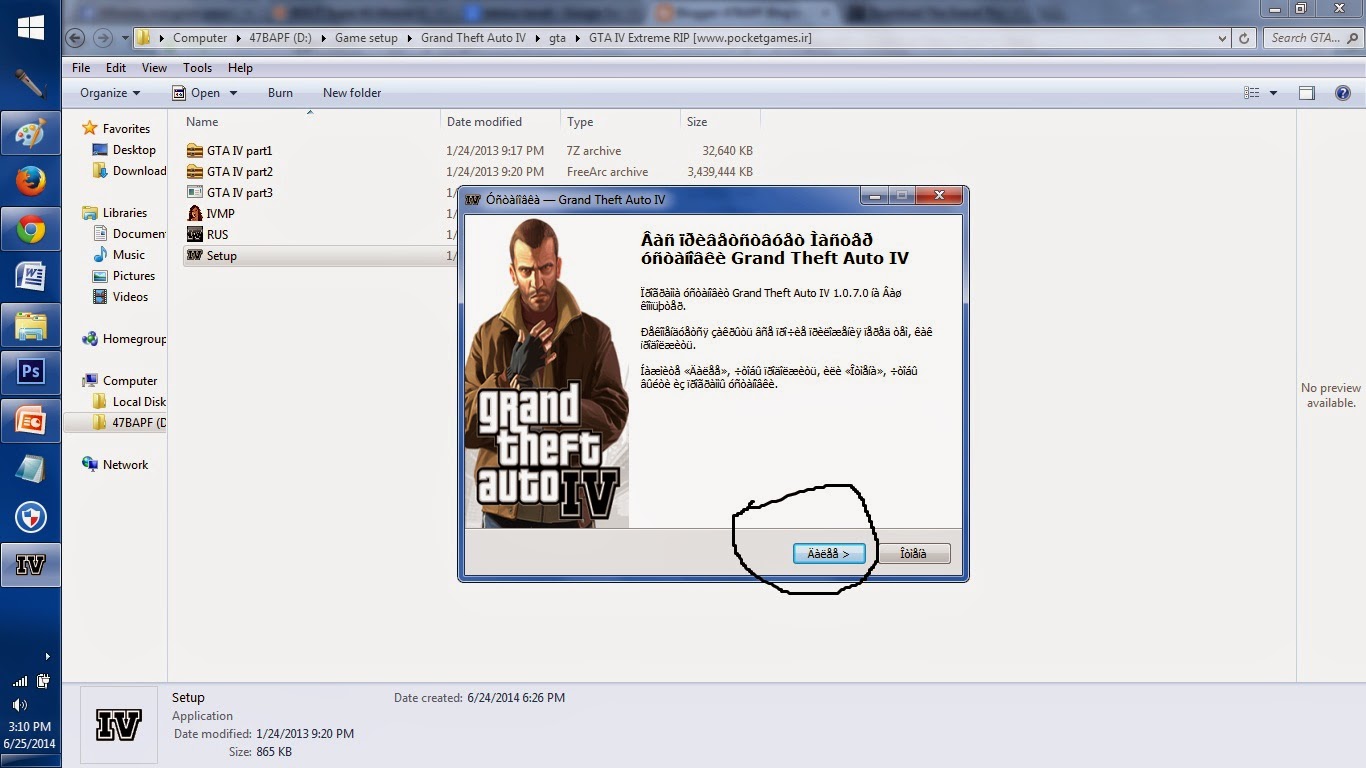
Task: Select the IVMP file
Action: coord(211,214)
